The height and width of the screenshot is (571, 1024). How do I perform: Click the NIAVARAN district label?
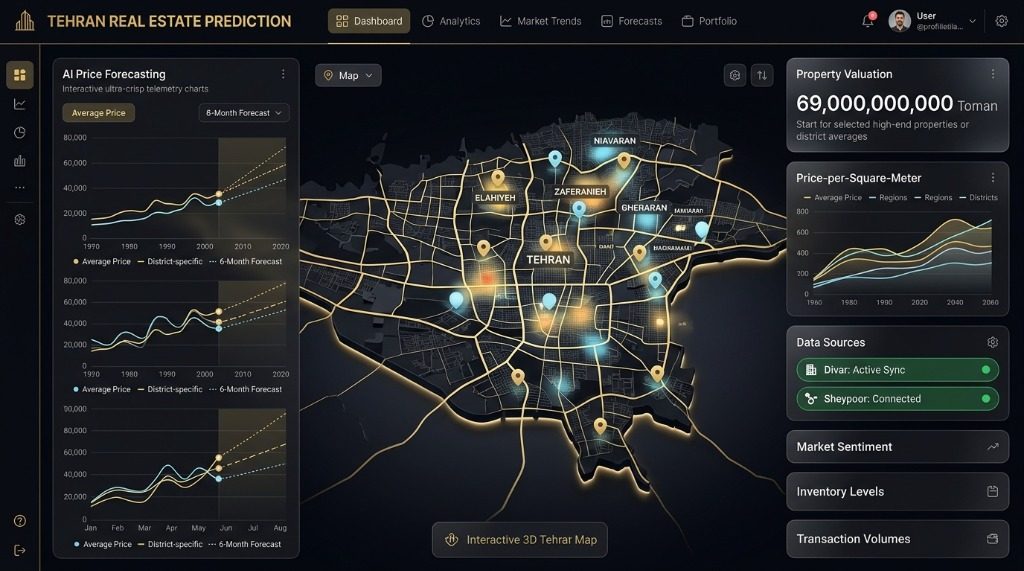[x=615, y=140]
